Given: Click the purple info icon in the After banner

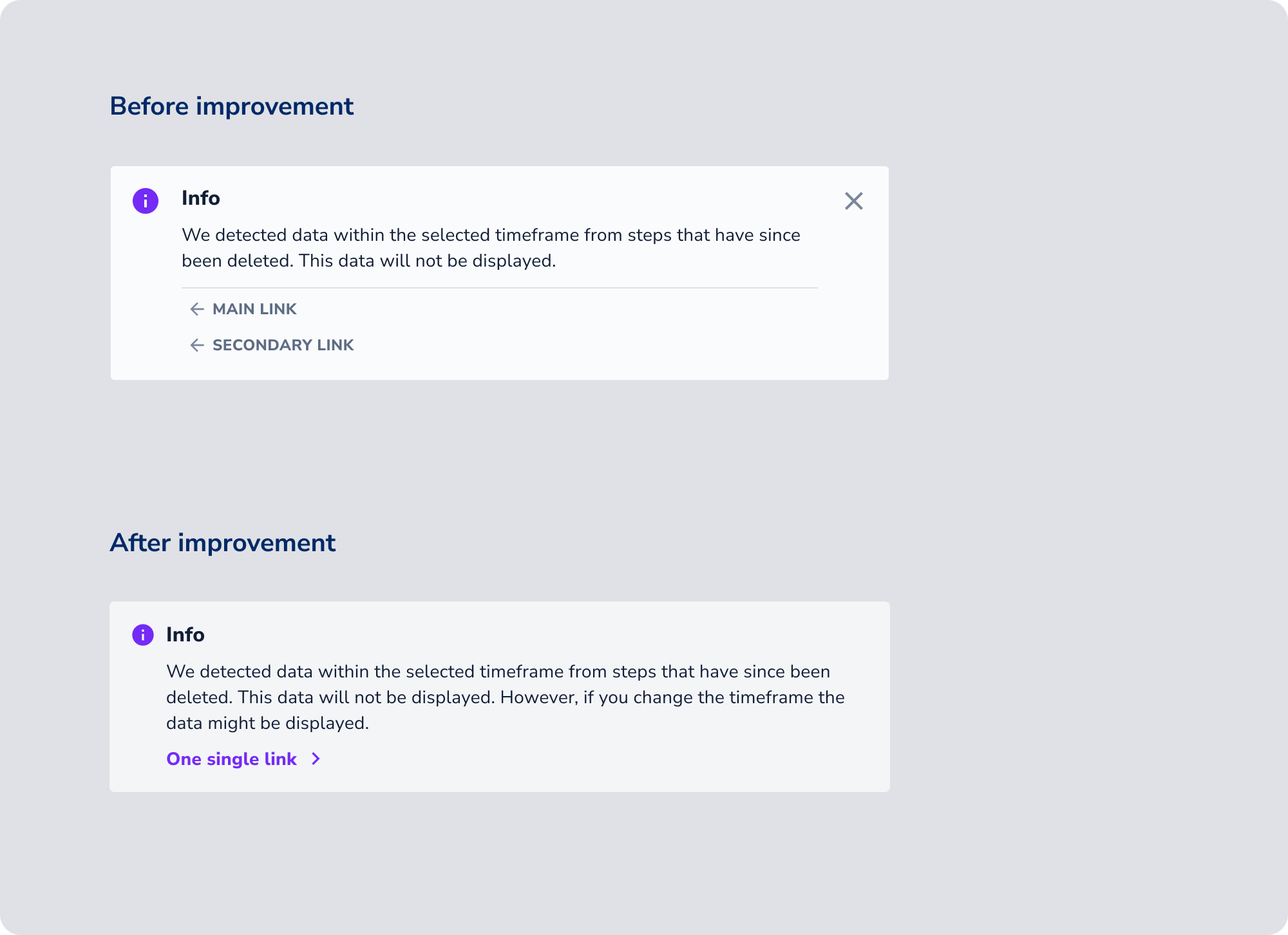Looking at the screenshot, I should point(143,635).
